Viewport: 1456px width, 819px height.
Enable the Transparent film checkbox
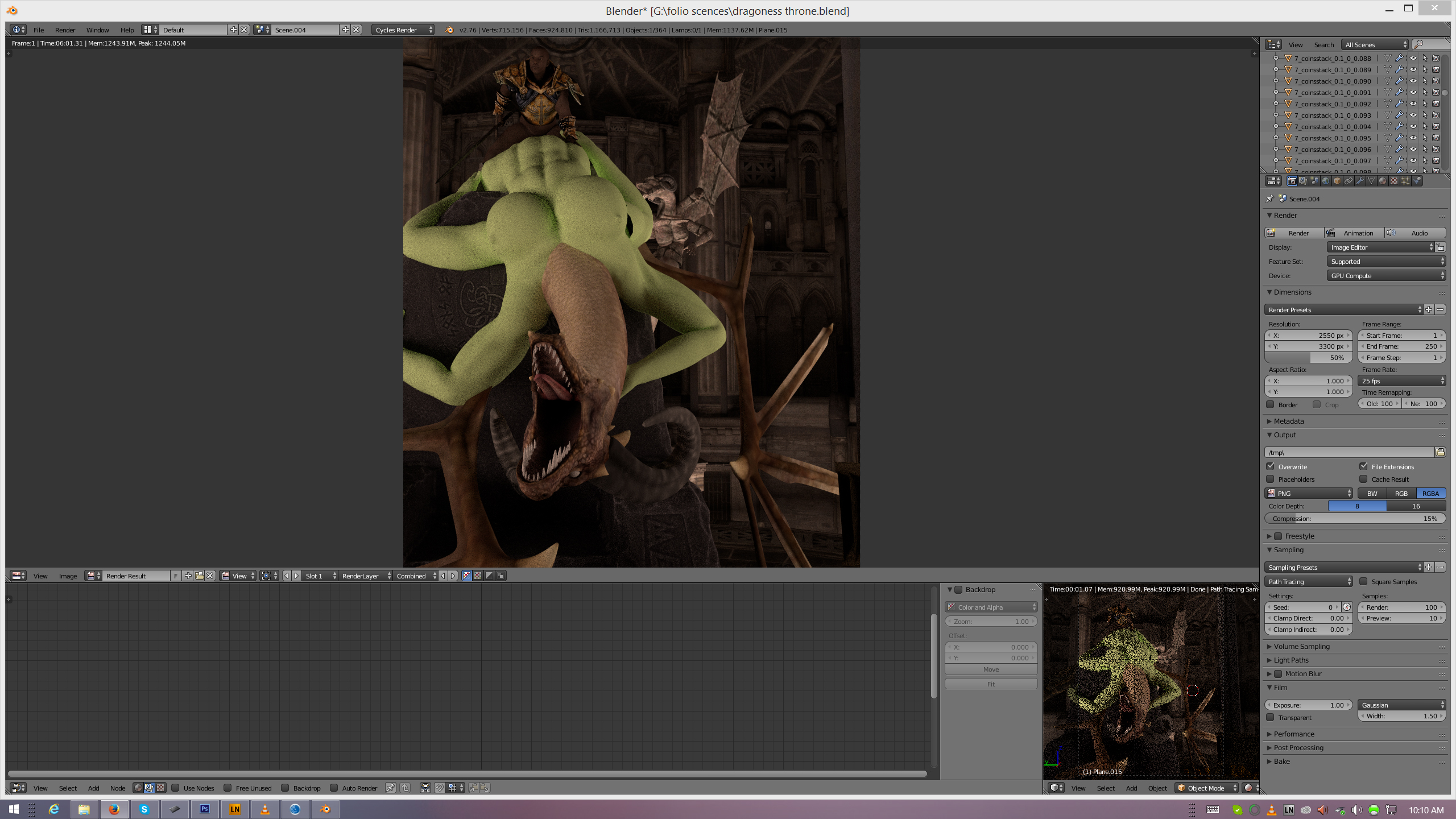pyautogui.click(x=1271, y=717)
